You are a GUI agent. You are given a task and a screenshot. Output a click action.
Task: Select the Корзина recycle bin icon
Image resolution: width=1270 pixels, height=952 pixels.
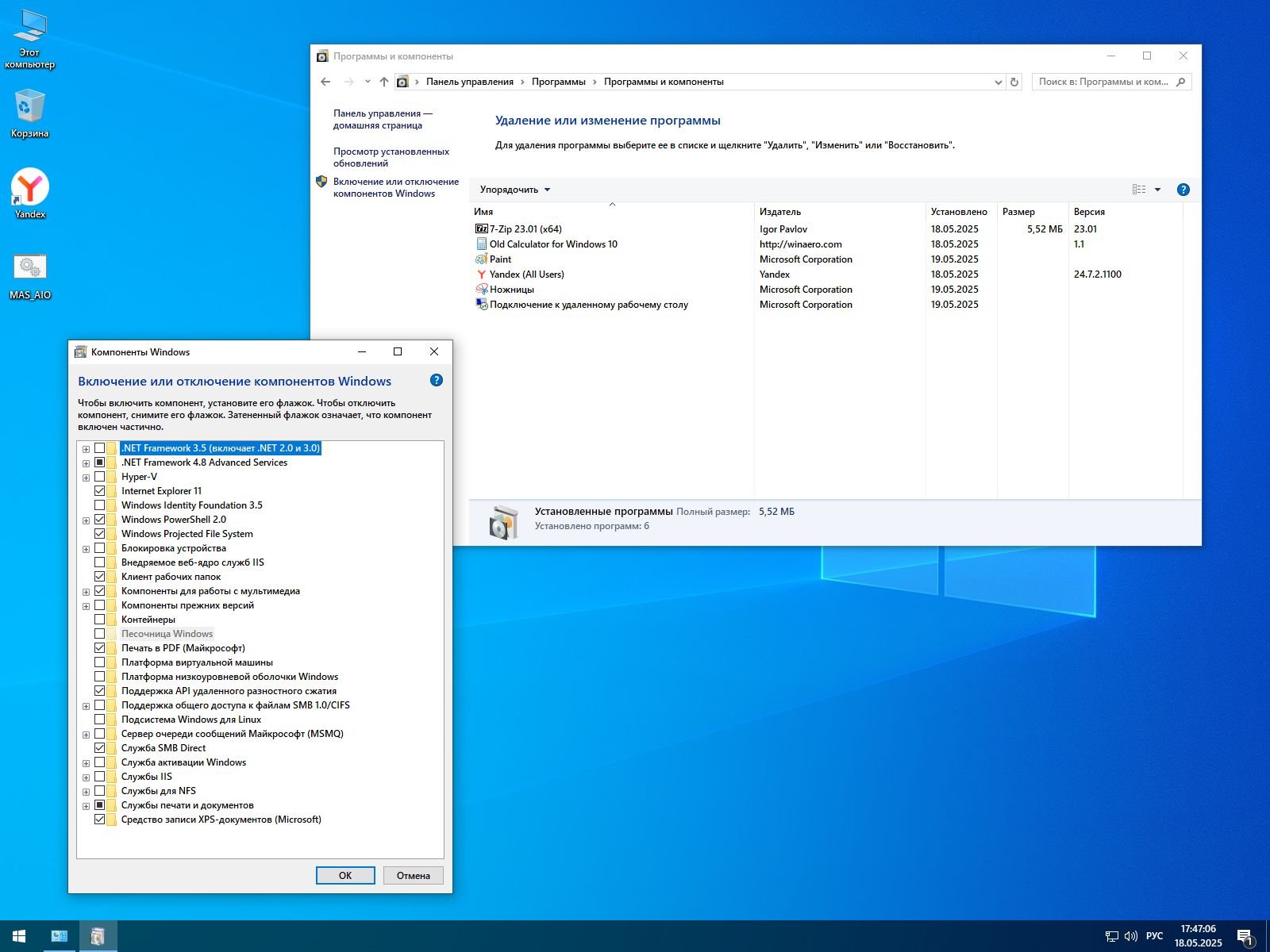29,113
